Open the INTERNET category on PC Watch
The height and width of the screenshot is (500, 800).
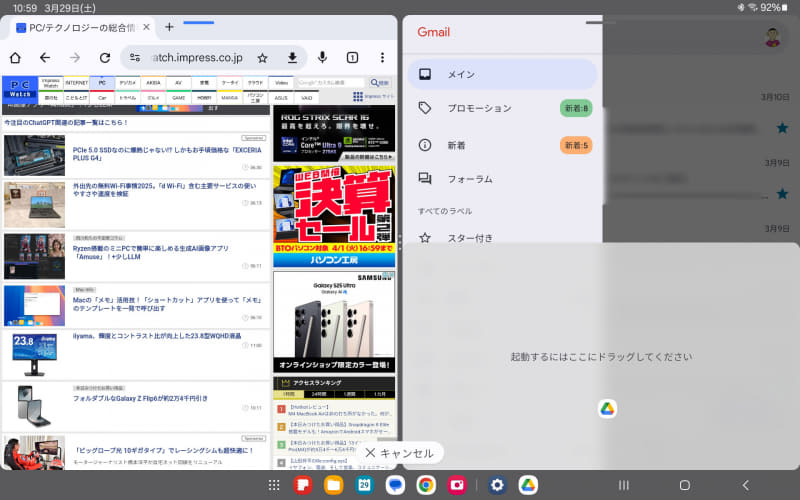pos(77,83)
